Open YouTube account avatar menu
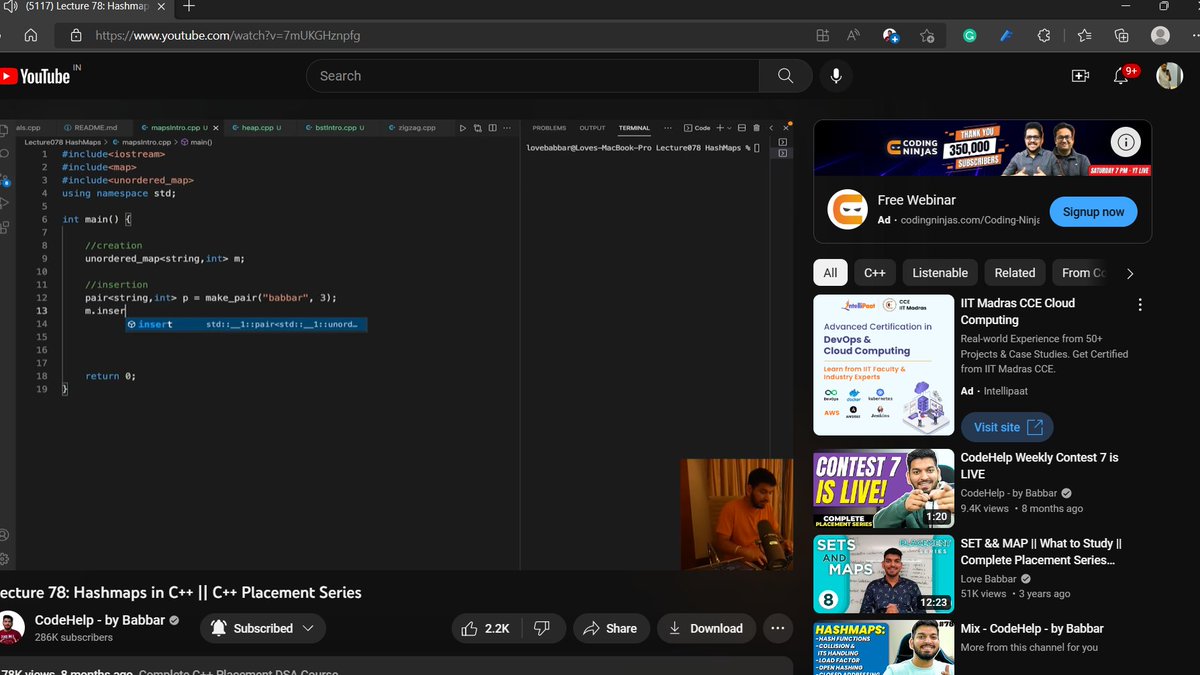1200x675 pixels. (1169, 76)
